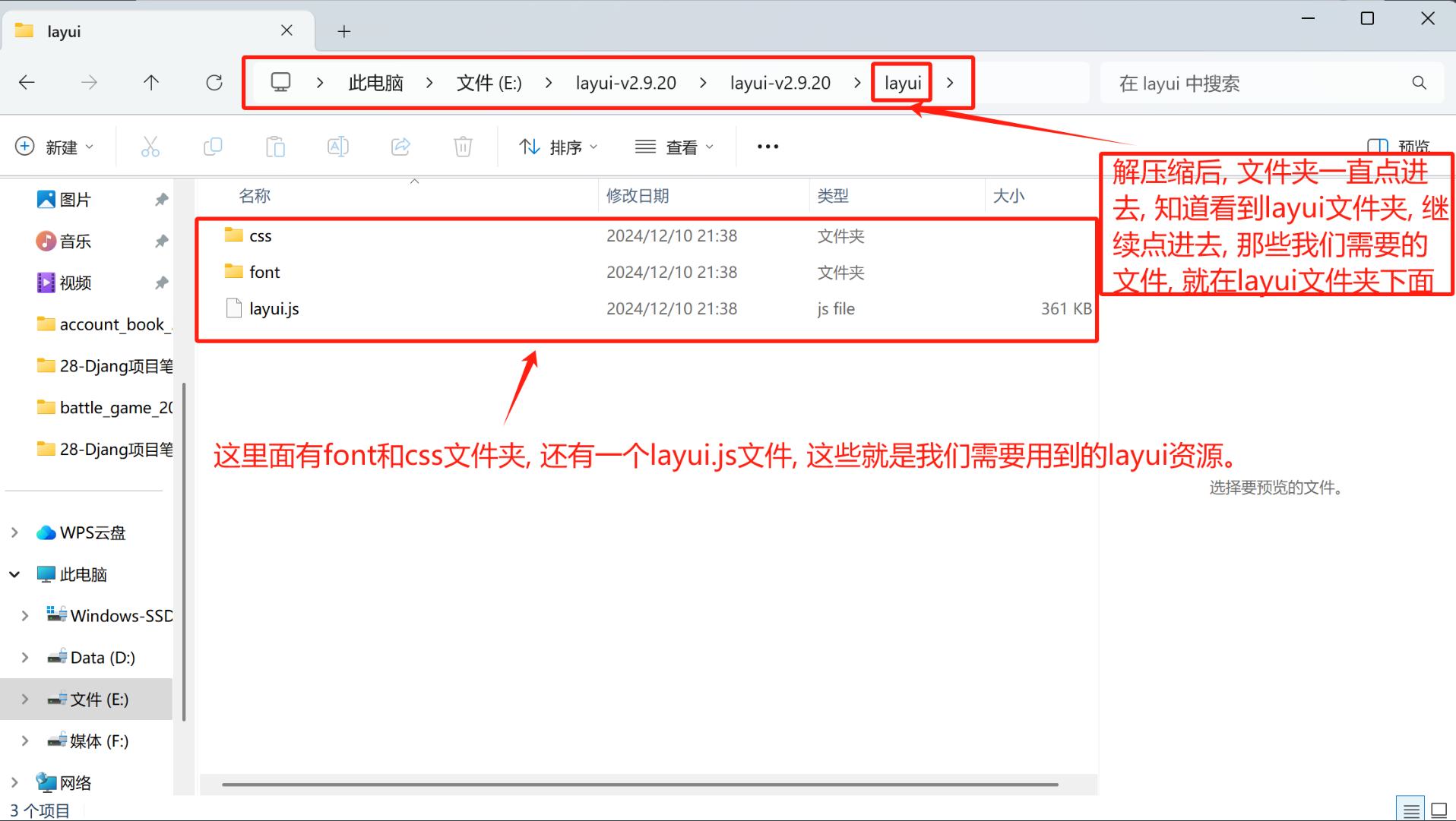The width and height of the screenshot is (1456, 821).
Task: Navigate to first layui-v2.9.20 breadcrumb
Action: pyautogui.click(x=625, y=83)
